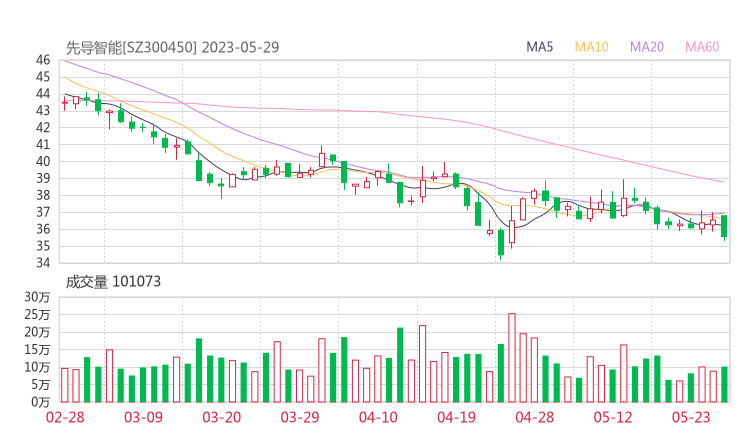
Task: Click the 05-12 date label
Action: coord(613,417)
